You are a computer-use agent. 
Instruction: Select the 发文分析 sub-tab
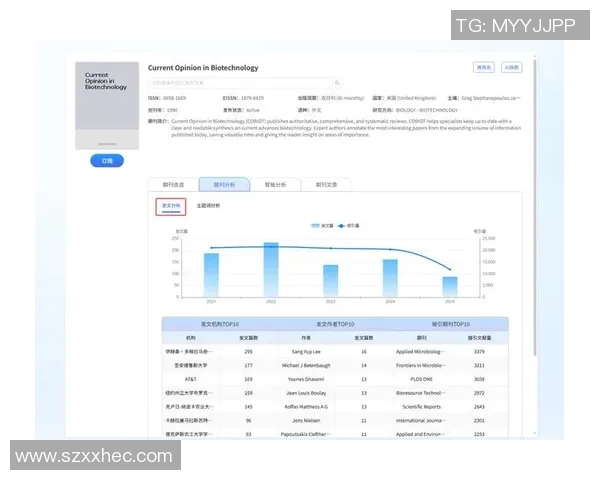point(171,206)
